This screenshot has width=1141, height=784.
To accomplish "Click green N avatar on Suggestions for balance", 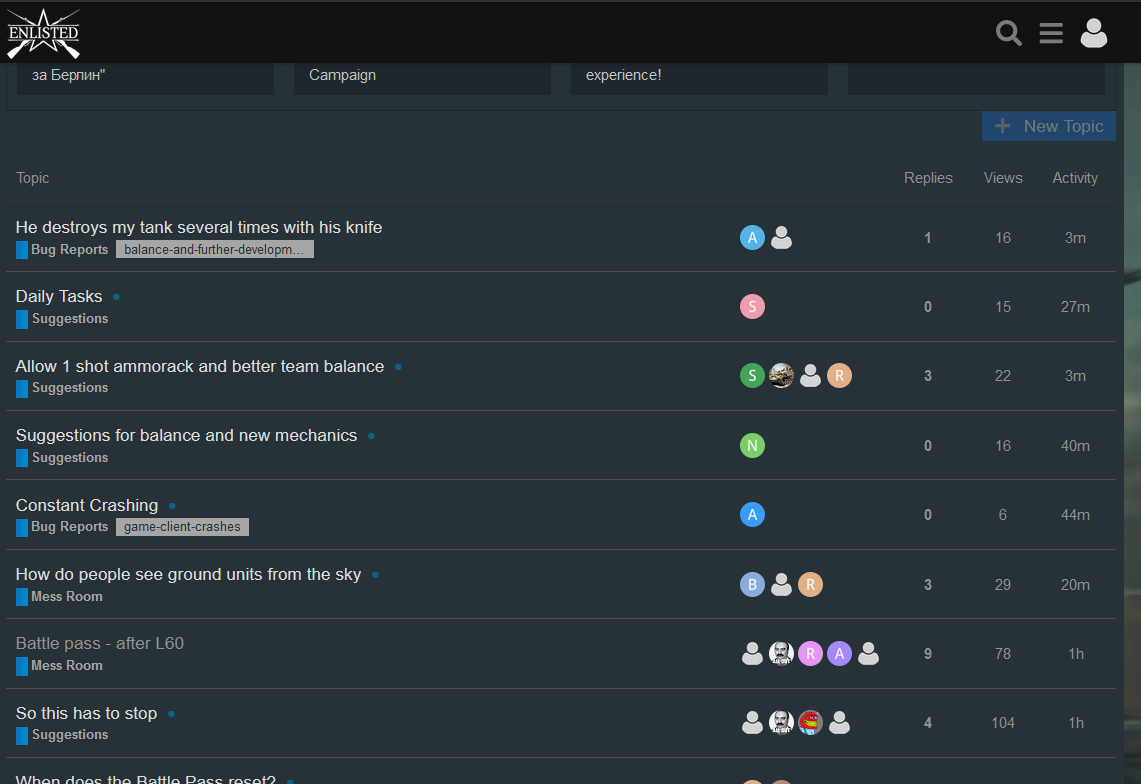I will coord(752,446).
